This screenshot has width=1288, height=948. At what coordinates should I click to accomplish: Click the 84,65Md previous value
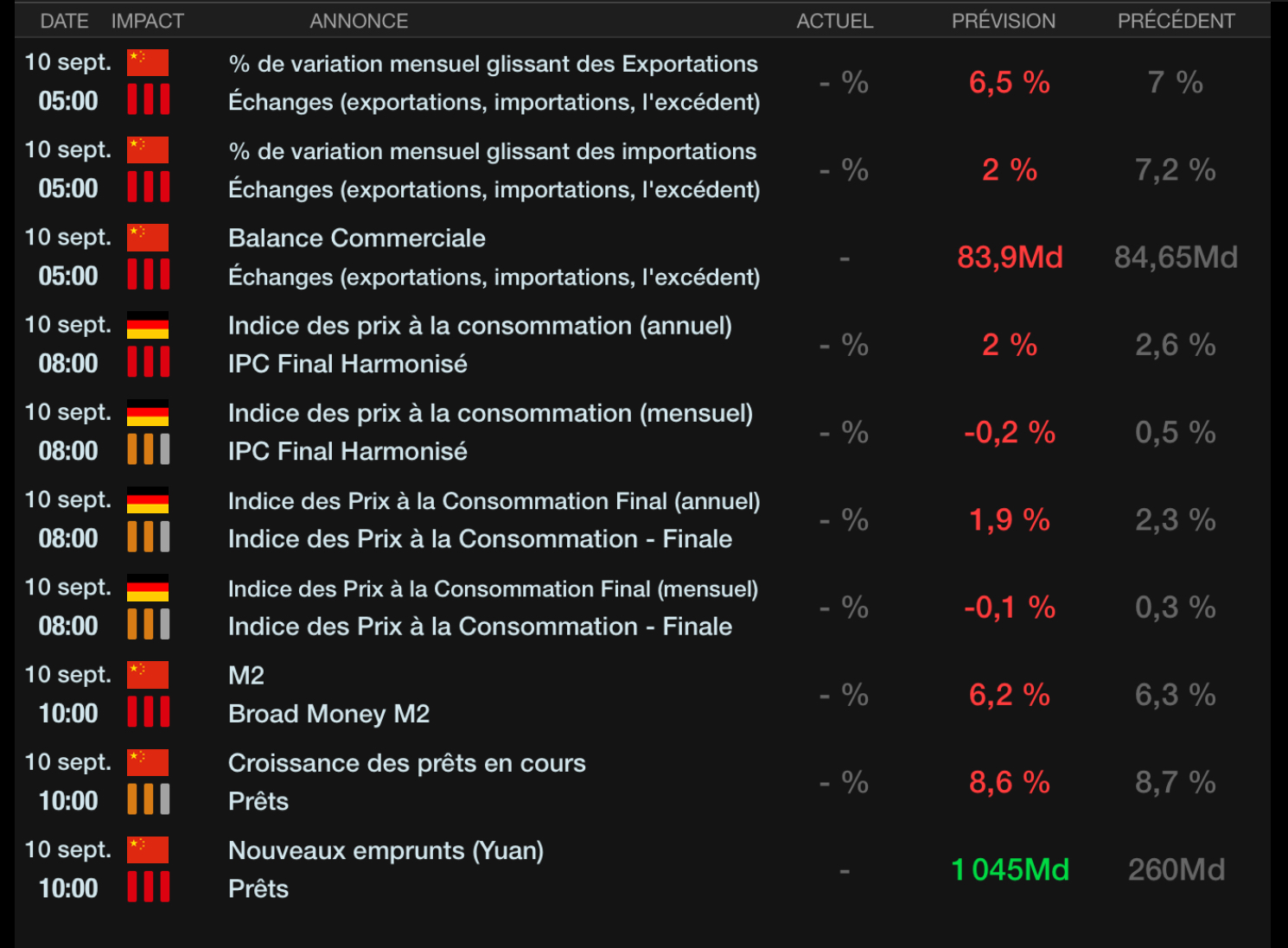tap(1176, 258)
